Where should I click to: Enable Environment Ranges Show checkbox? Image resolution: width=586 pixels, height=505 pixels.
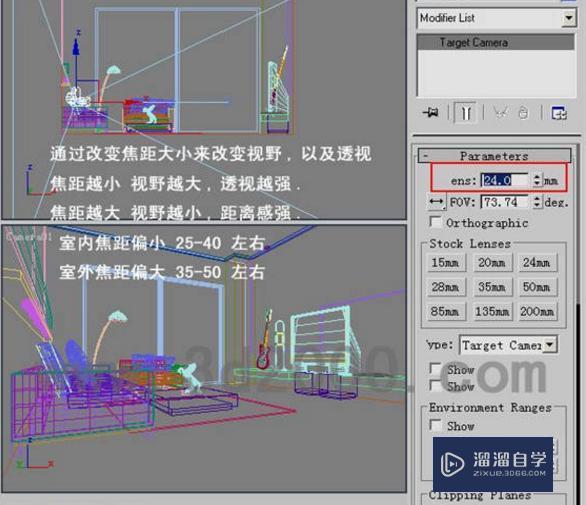[435, 425]
